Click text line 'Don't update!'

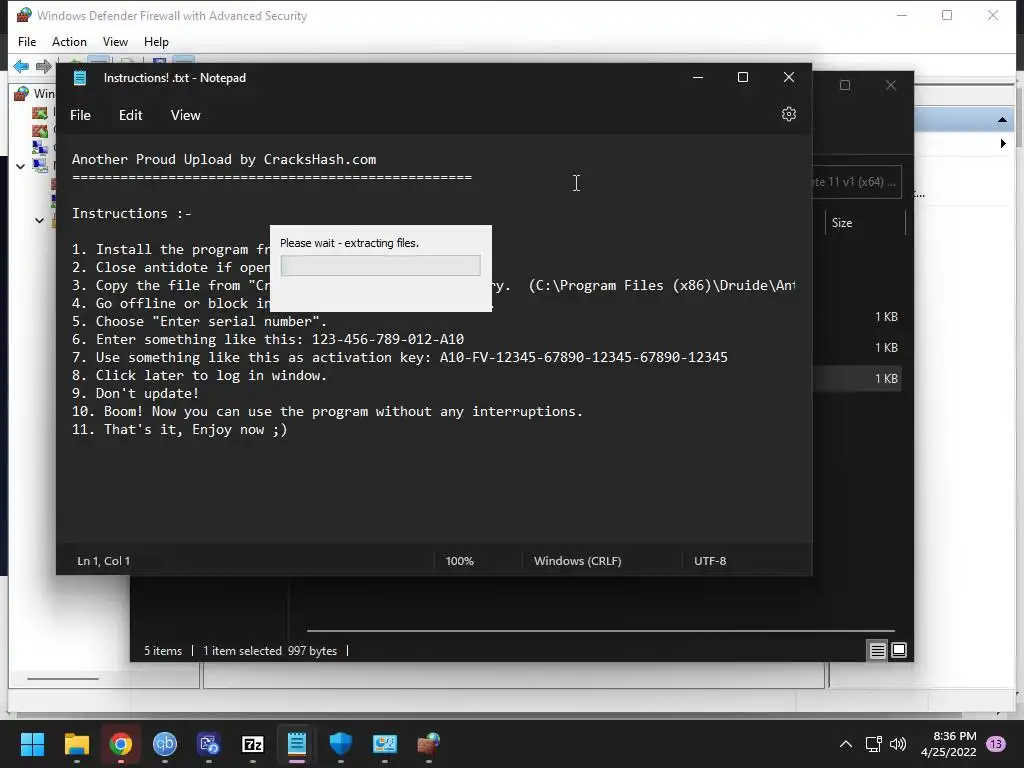[148, 393]
